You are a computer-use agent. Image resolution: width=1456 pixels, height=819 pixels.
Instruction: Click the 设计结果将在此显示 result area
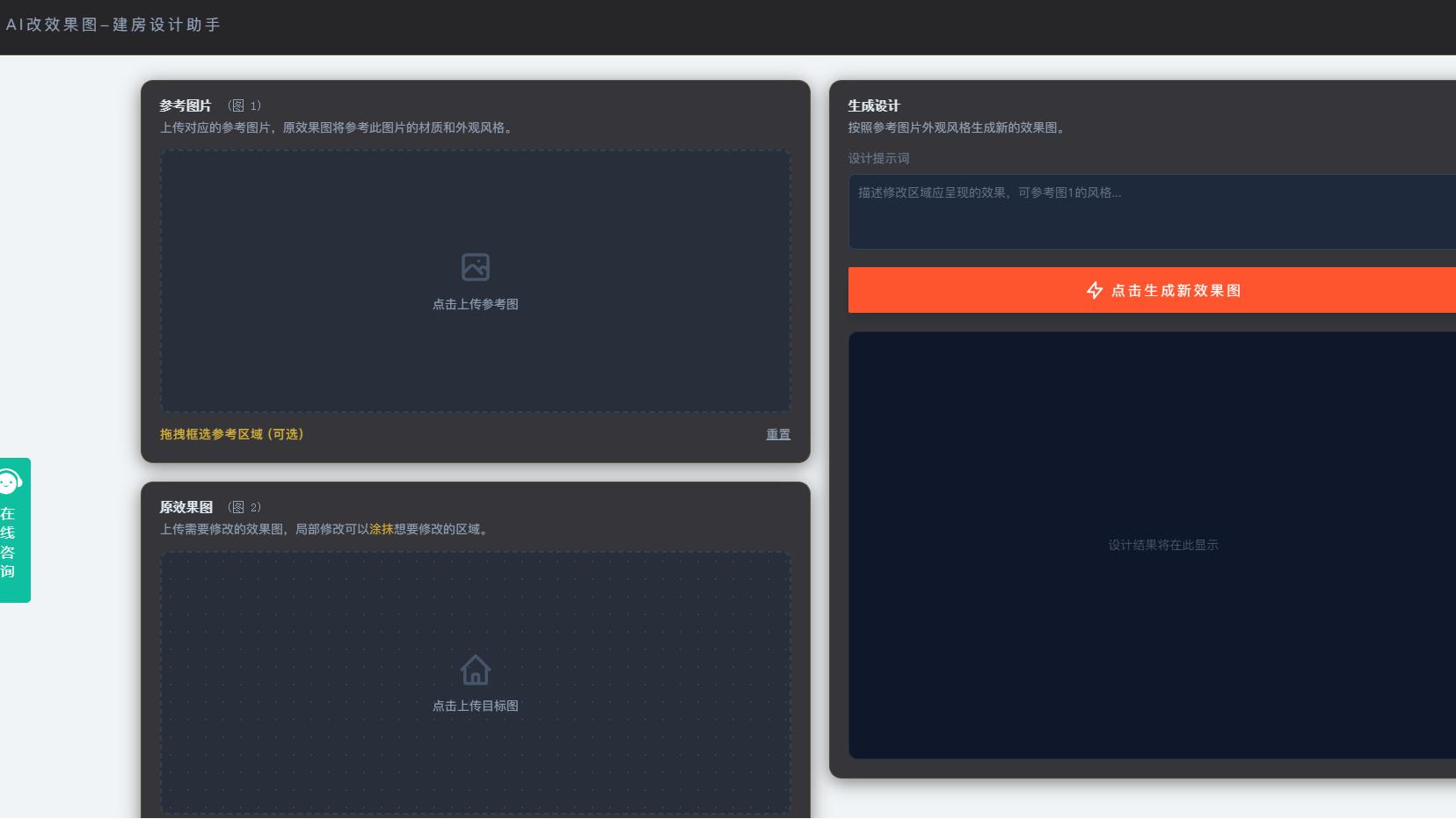pos(1164,545)
